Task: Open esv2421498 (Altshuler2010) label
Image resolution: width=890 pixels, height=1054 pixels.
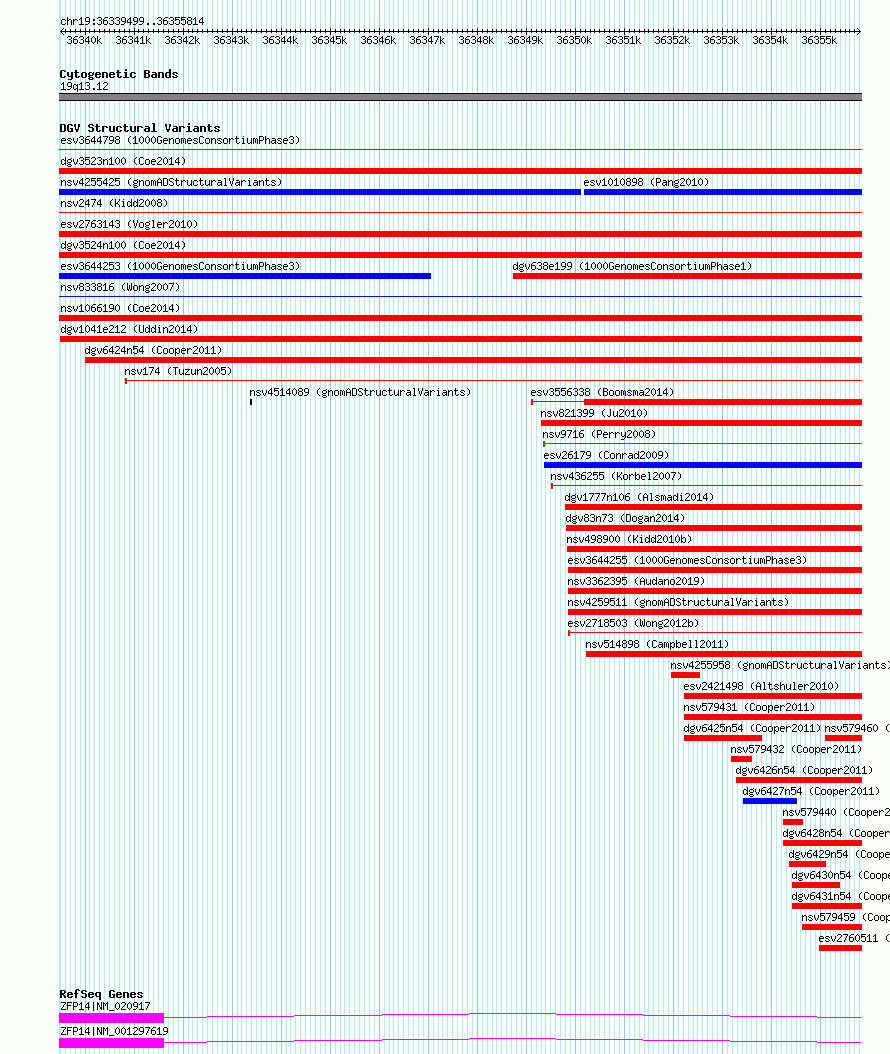Action: pos(761,686)
